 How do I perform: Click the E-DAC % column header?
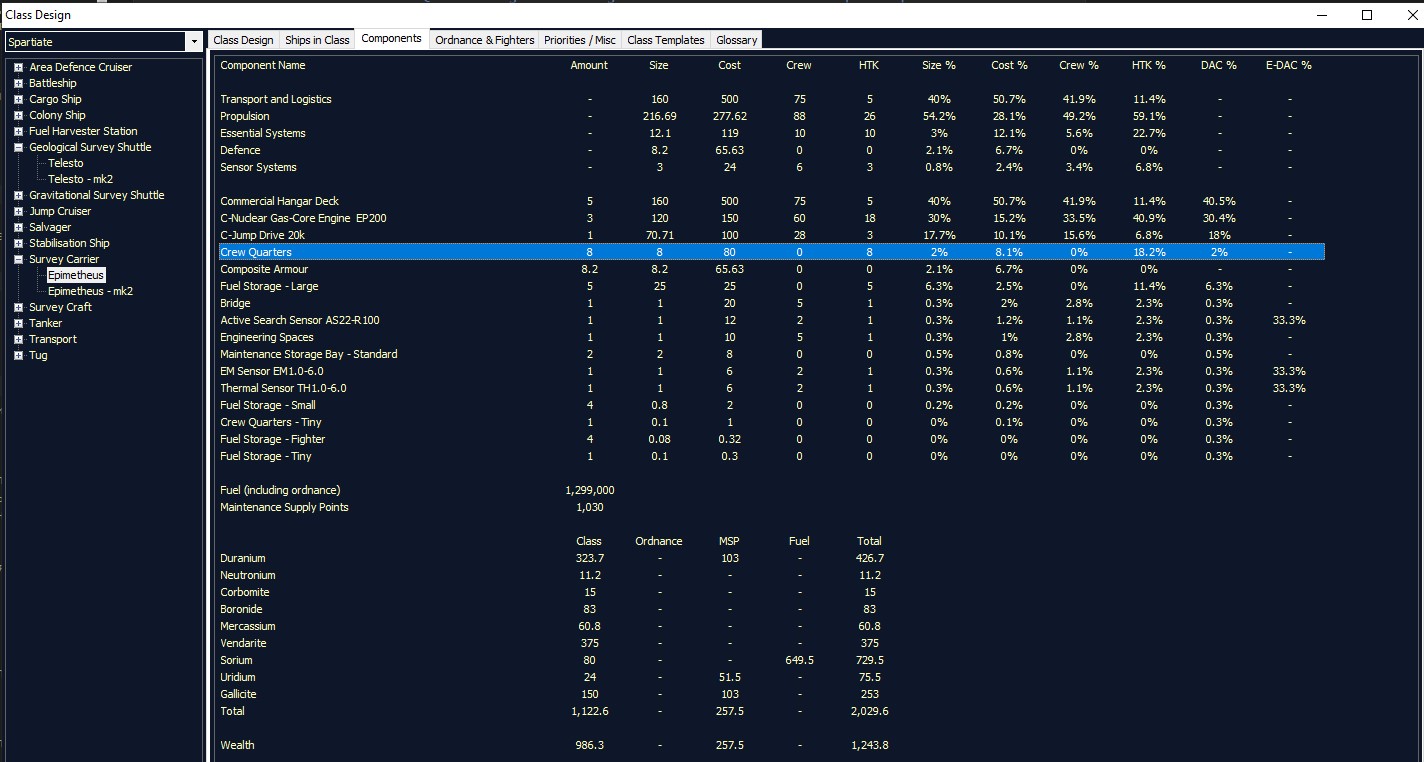(x=1289, y=65)
